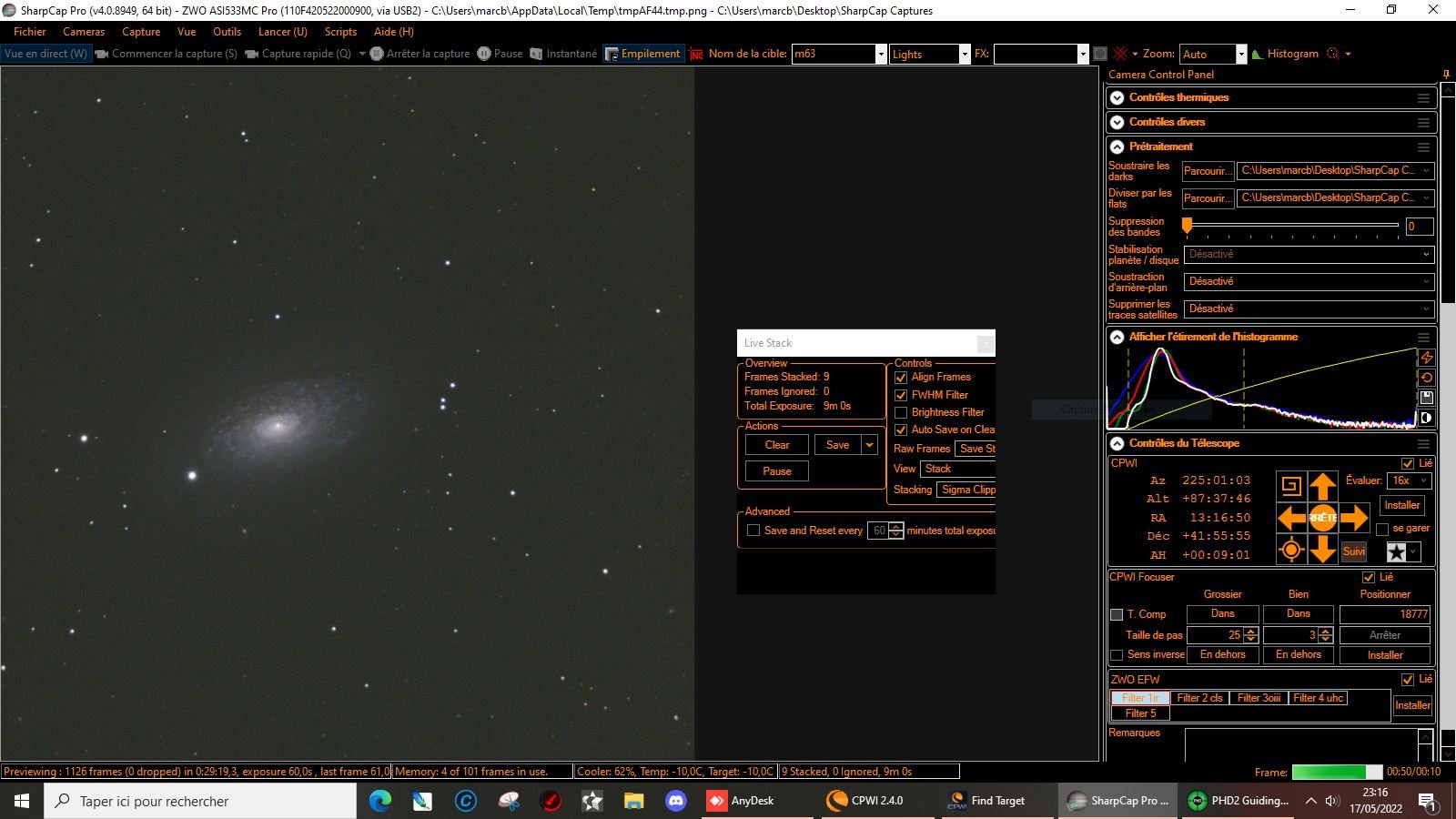
Task: Collapse the Prétraitement section
Action: coord(1117,147)
